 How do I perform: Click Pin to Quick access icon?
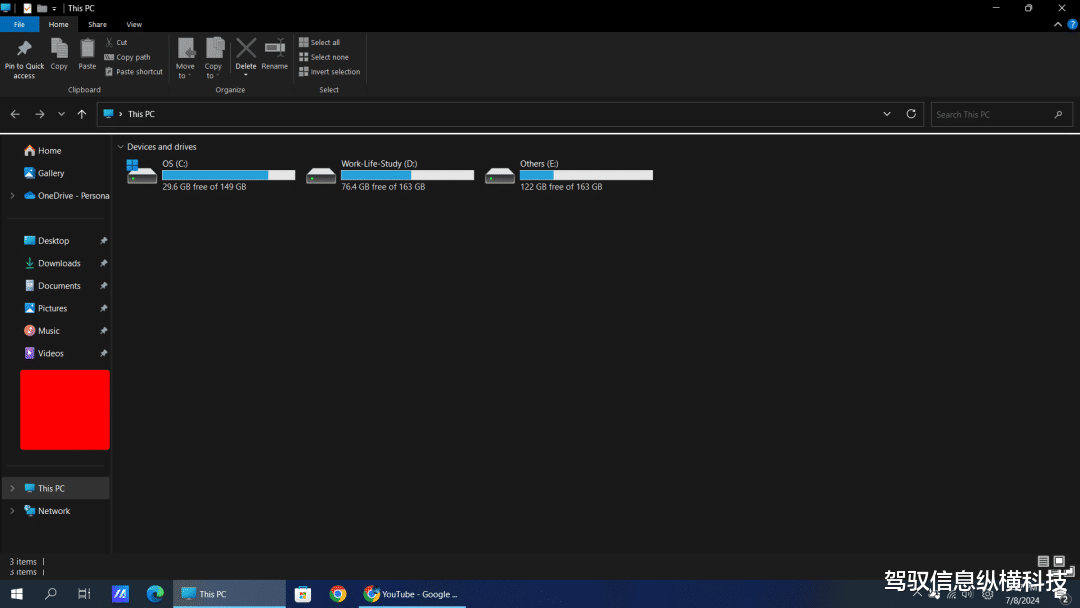pos(24,58)
